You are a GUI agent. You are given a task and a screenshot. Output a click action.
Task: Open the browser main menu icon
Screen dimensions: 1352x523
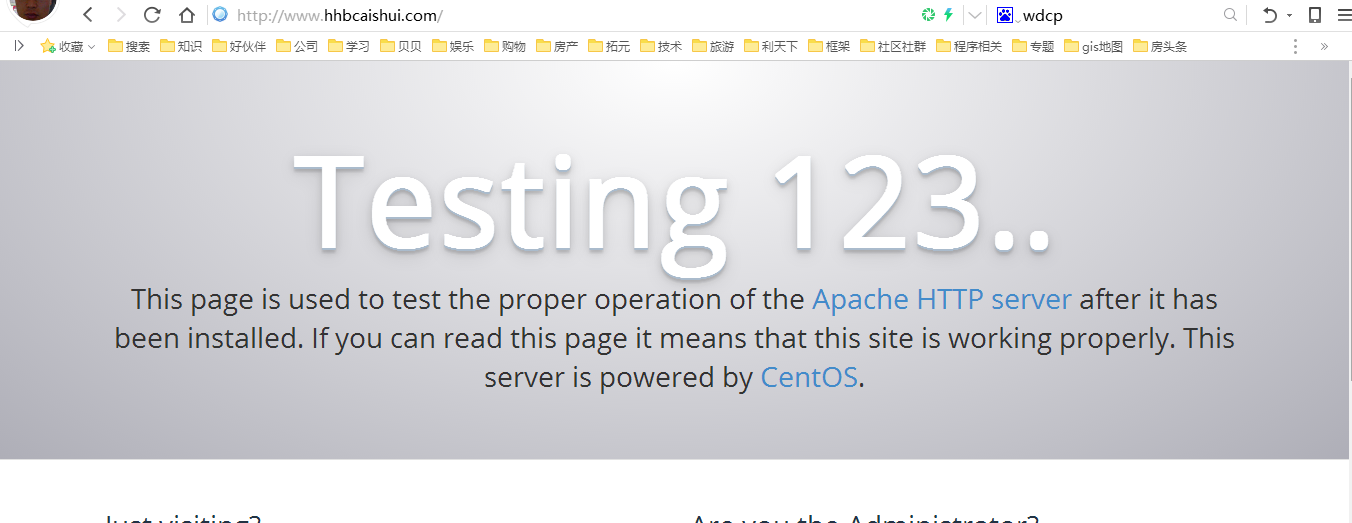coord(1343,15)
